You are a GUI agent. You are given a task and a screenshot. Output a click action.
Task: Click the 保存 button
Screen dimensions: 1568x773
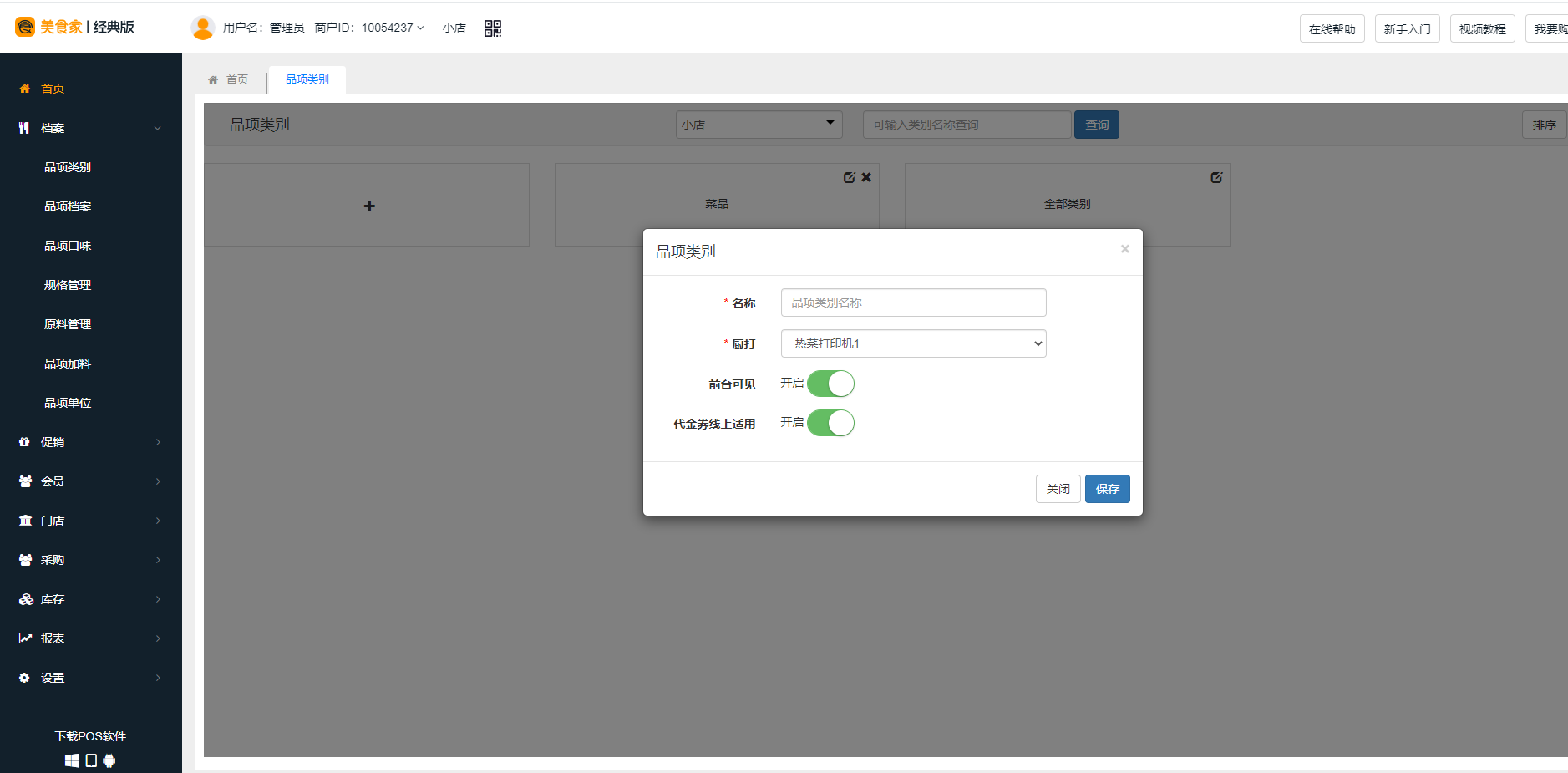point(1108,489)
